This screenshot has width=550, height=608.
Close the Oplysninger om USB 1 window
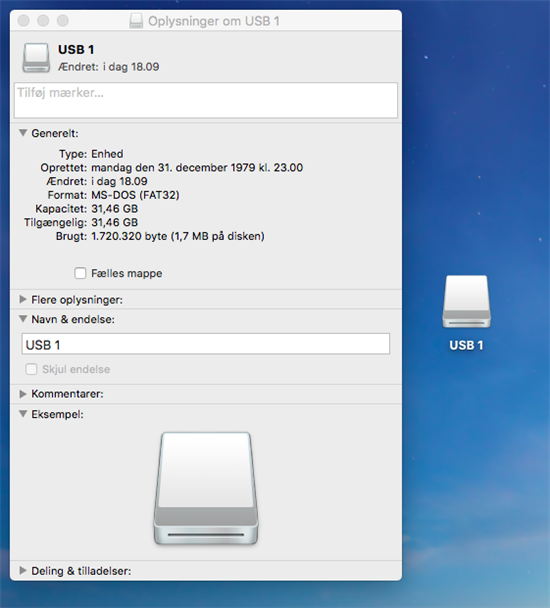tap(24, 21)
